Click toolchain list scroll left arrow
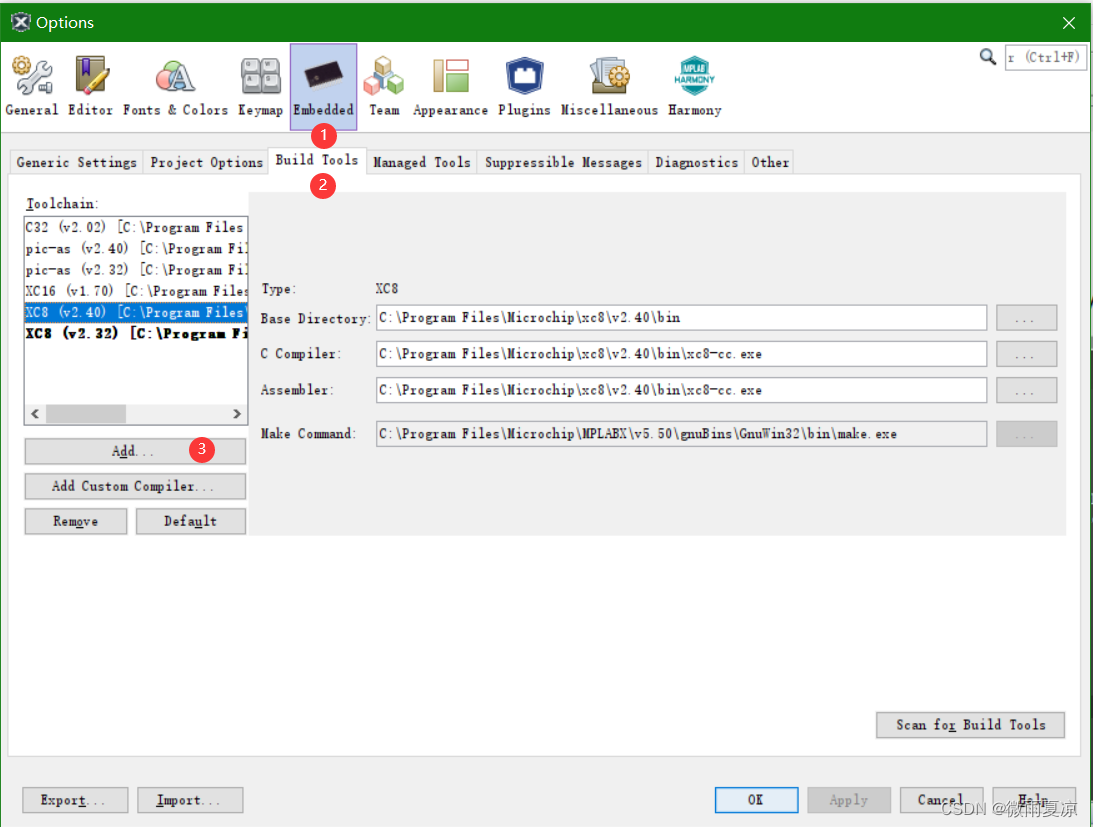This screenshot has width=1093, height=827. [36, 414]
